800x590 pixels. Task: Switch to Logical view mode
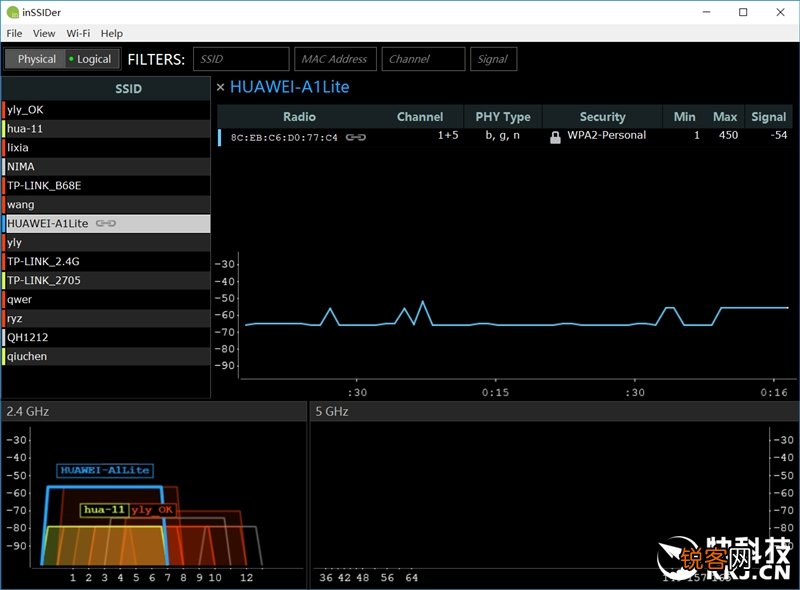coord(92,59)
